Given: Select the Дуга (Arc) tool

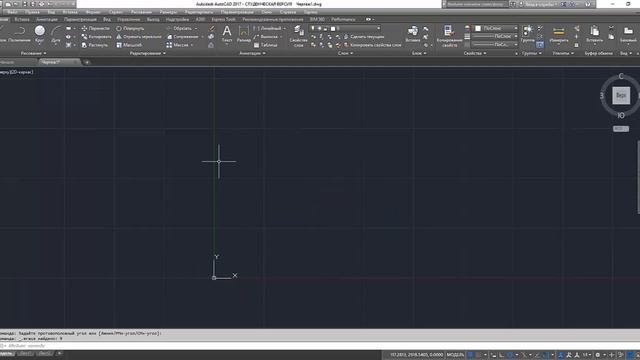Looking at the screenshot, I should (x=56, y=34).
